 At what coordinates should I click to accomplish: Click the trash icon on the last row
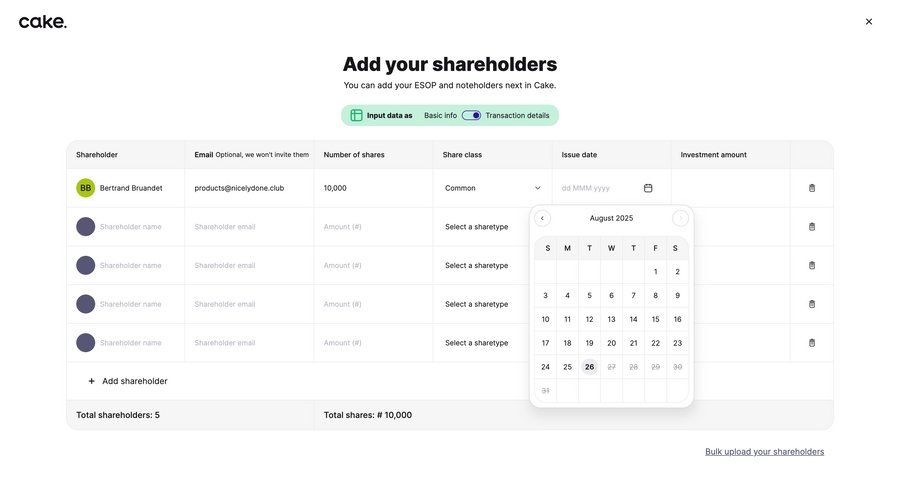[x=812, y=343]
